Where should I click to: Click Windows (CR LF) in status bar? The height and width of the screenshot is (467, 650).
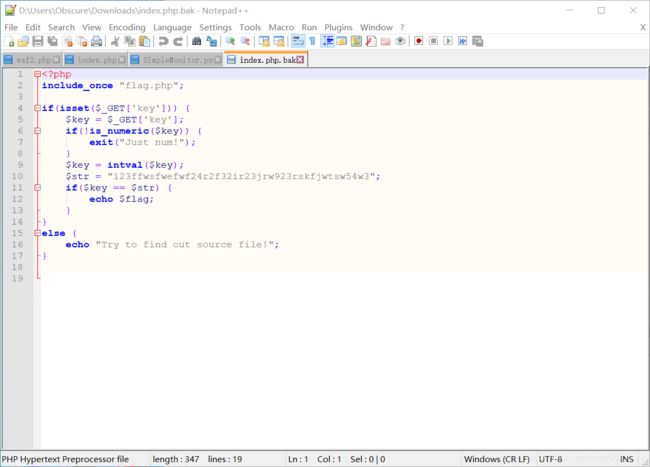[x=497, y=459]
